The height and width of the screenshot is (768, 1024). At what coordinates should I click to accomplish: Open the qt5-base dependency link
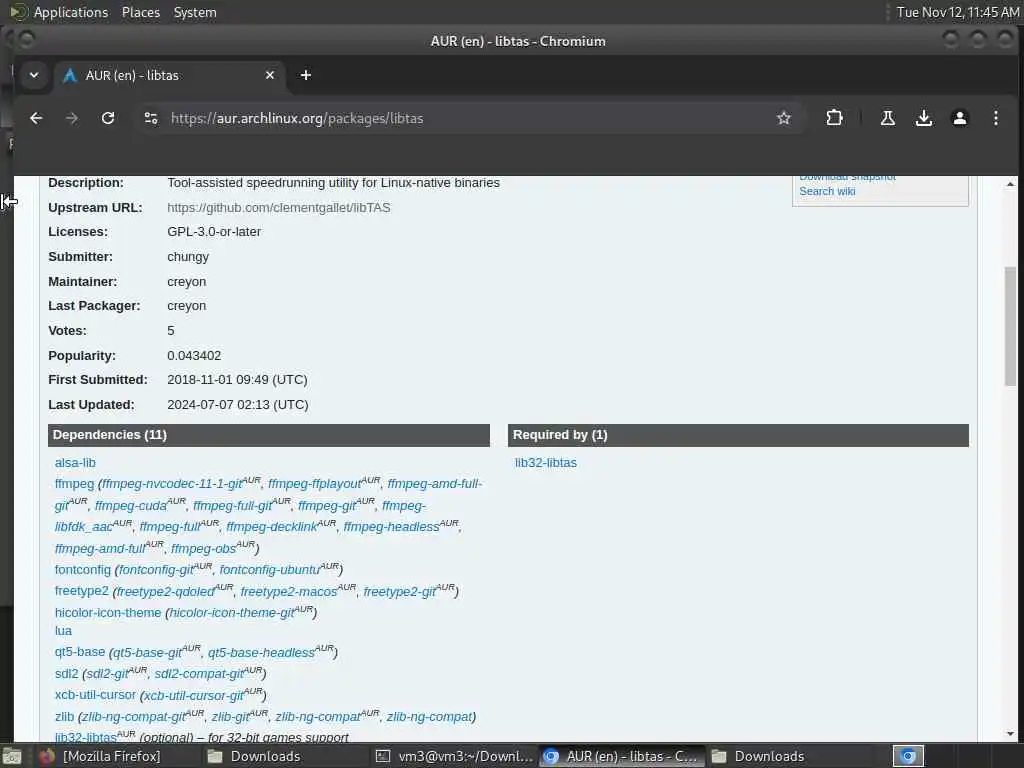tap(80, 652)
